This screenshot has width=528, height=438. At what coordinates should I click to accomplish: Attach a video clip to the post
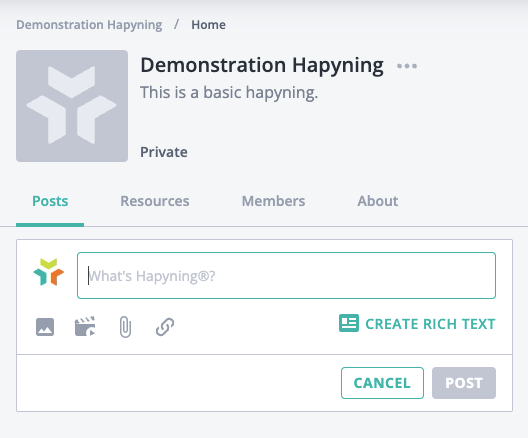(85, 326)
